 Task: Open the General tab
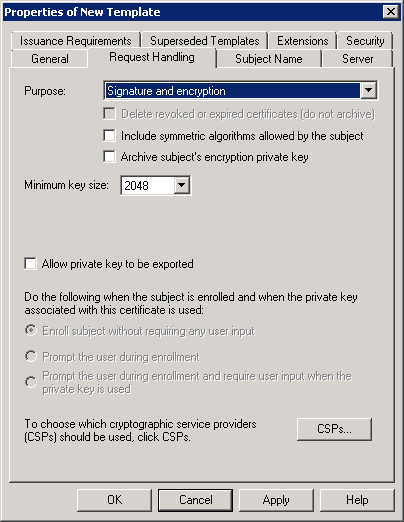[x=50, y=59]
